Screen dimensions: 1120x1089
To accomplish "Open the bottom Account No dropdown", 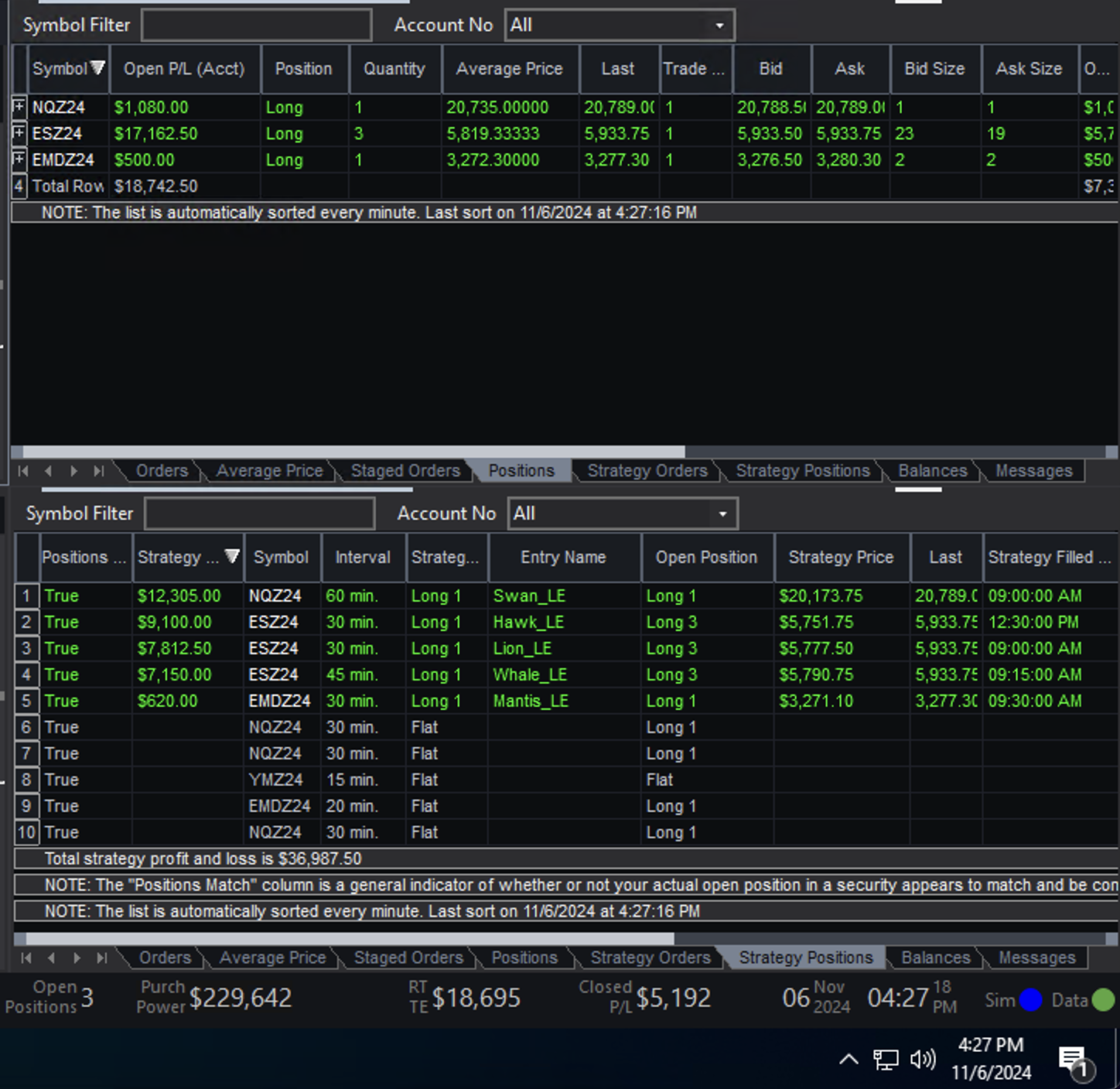I will click(721, 513).
